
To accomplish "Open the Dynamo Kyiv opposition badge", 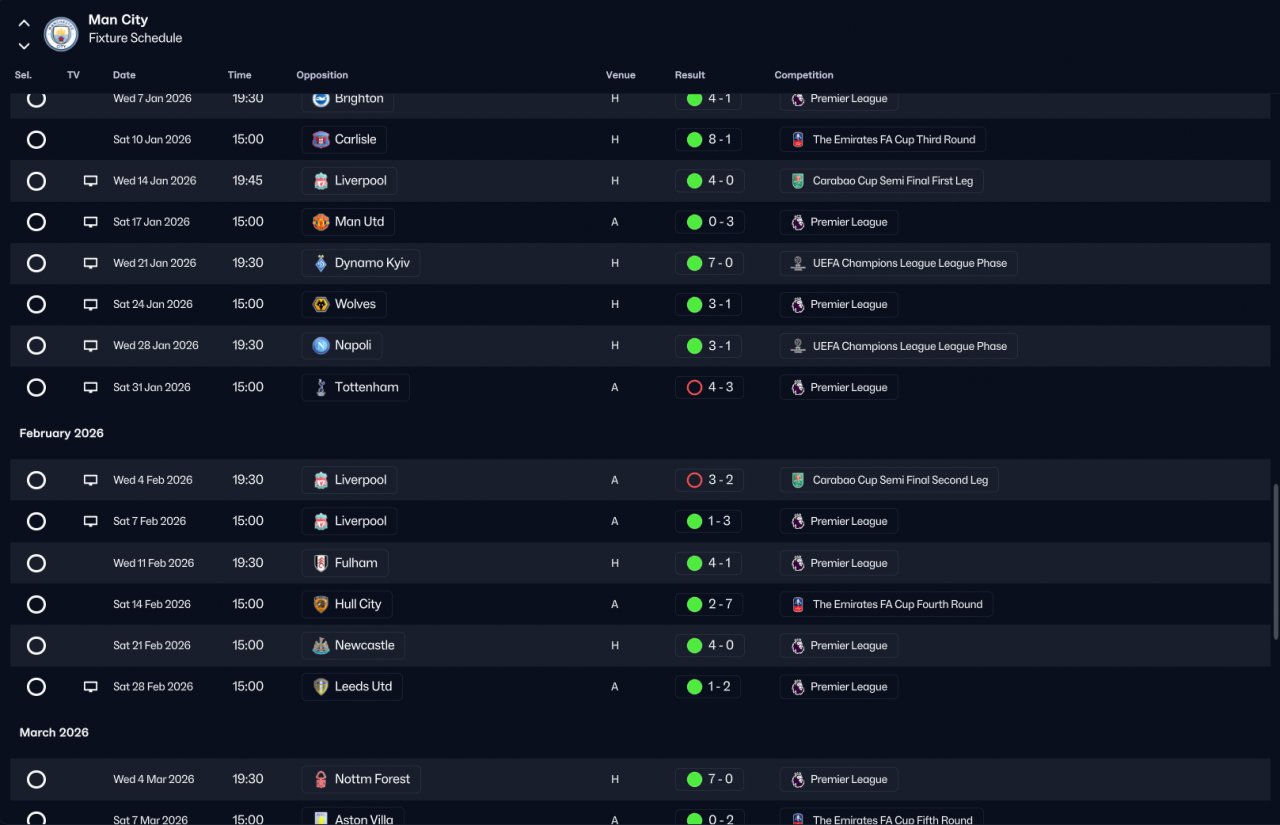I will (x=321, y=263).
